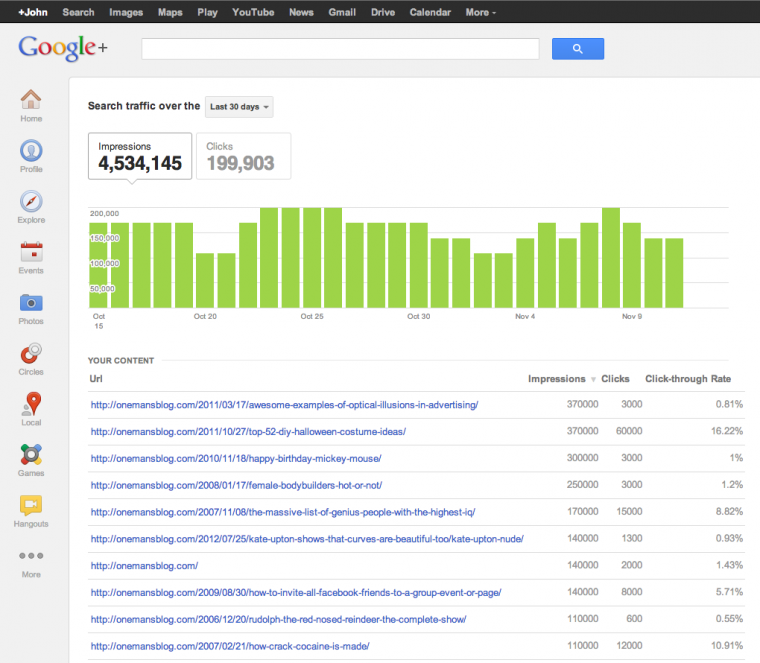
Task: Focus the Google+ search input field
Action: pos(340,48)
